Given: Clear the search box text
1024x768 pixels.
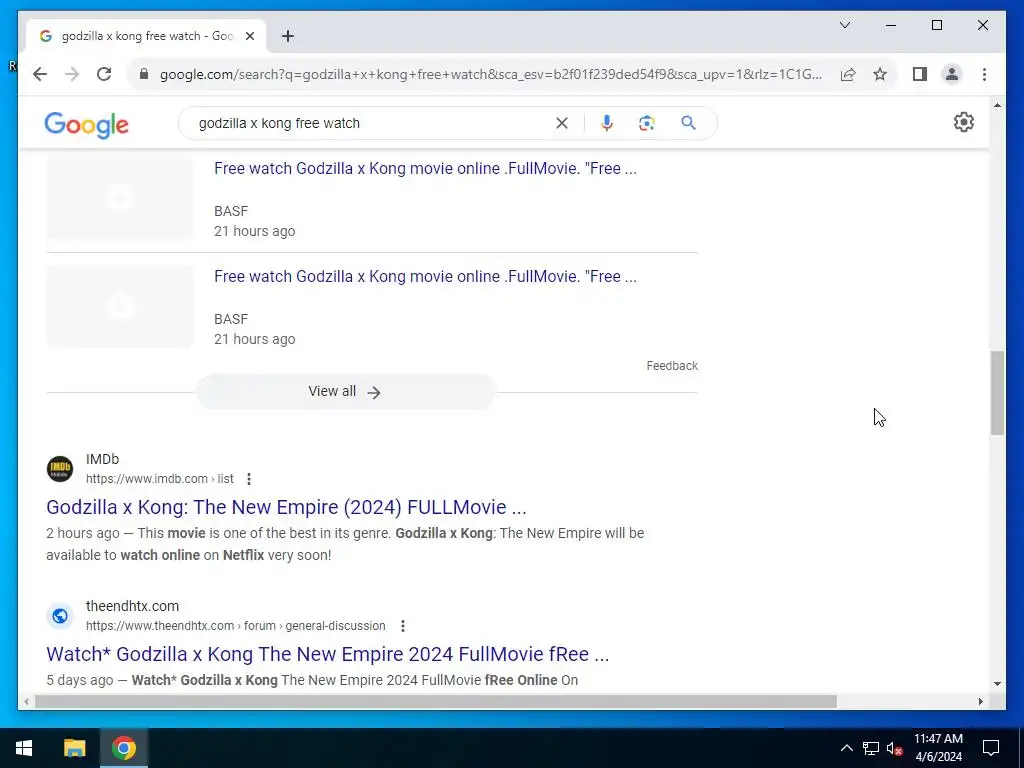Looking at the screenshot, I should click(x=562, y=123).
